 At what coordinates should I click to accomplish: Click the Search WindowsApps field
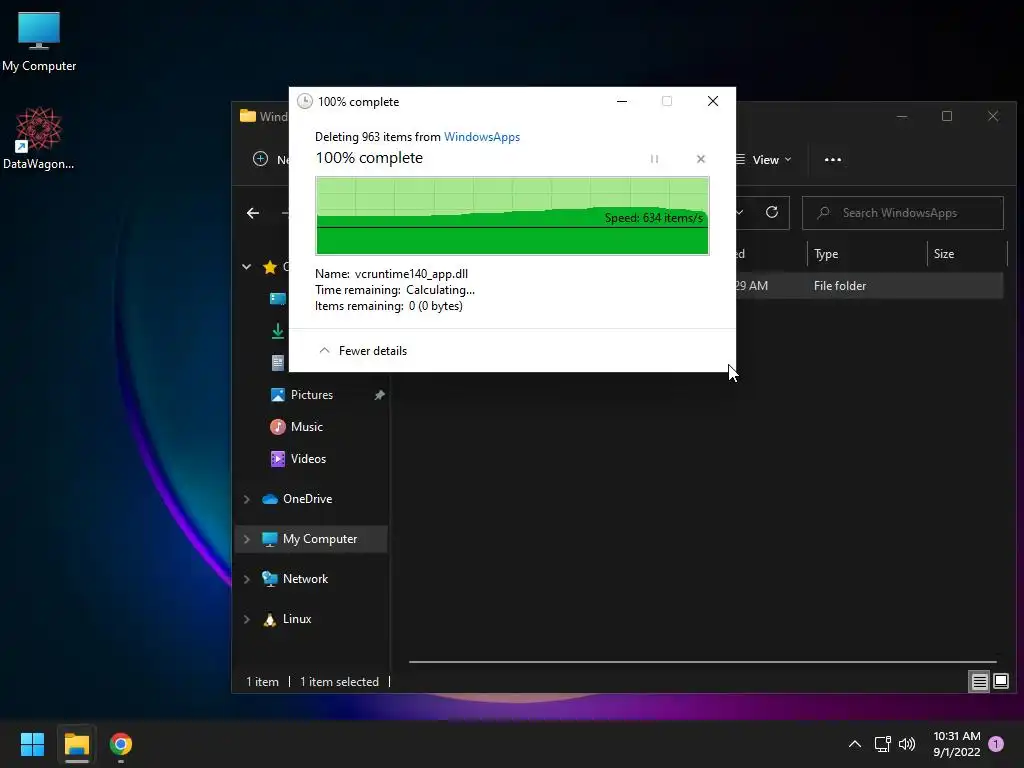pyautogui.click(x=903, y=213)
